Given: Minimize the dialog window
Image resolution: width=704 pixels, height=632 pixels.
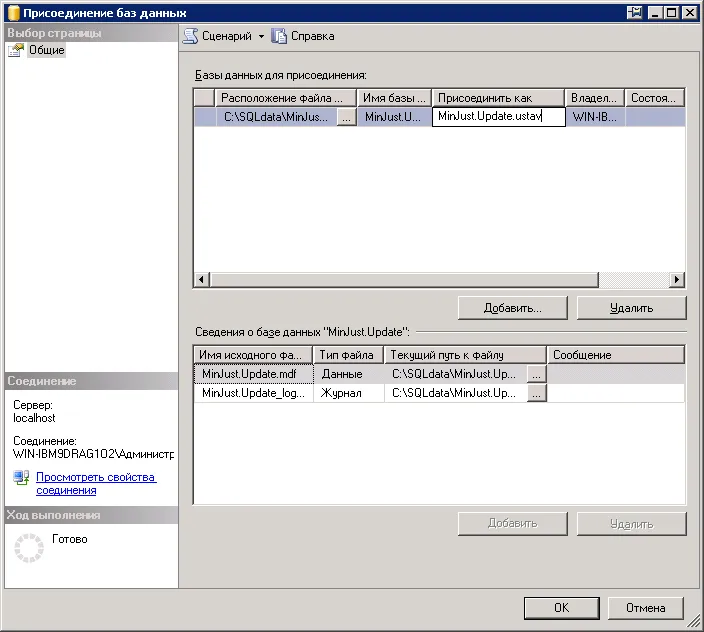Looking at the screenshot, I should pos(656,13).
